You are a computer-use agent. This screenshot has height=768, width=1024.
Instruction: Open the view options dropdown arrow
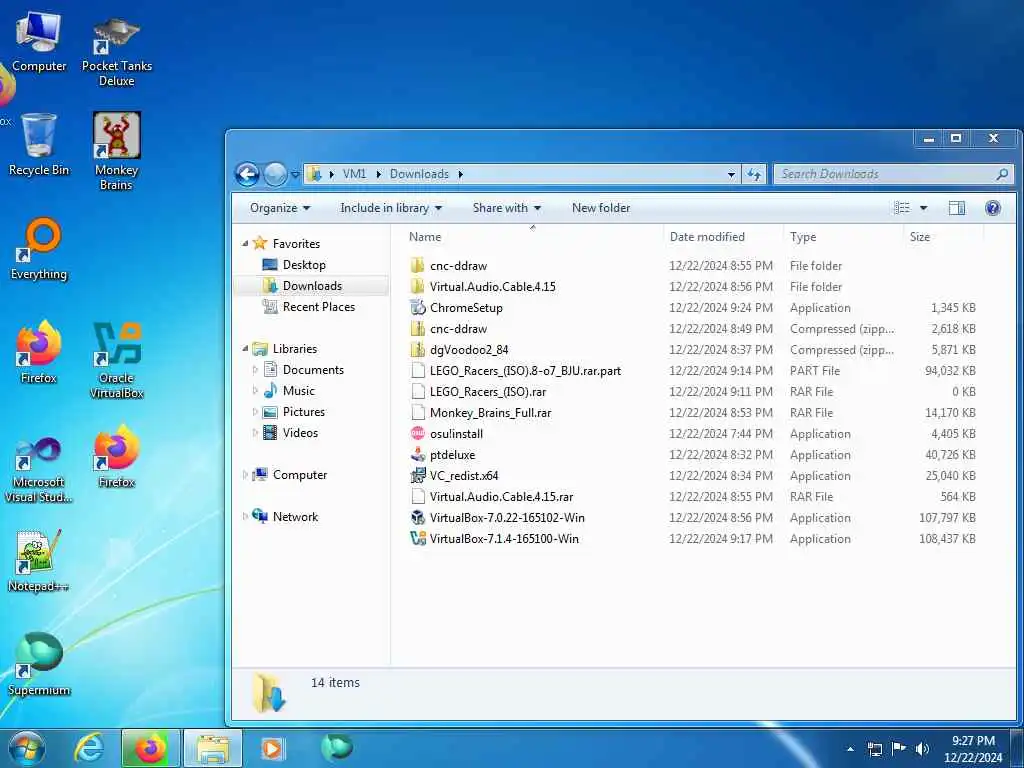[923, 208]
